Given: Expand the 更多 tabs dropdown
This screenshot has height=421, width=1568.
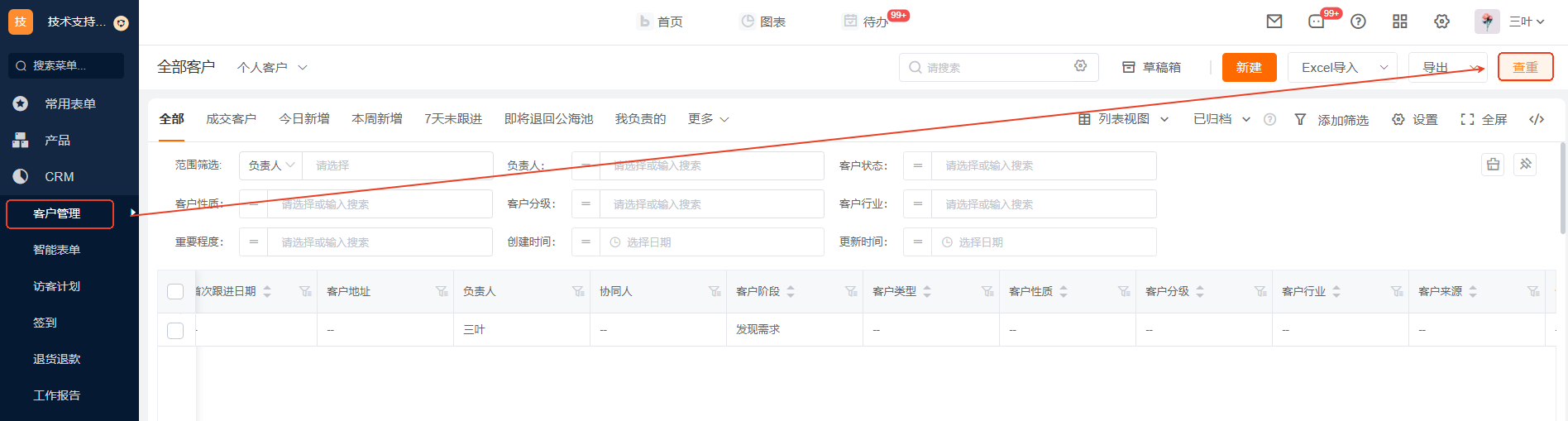Looking at the screenshot, I should (x=708, y=119).
